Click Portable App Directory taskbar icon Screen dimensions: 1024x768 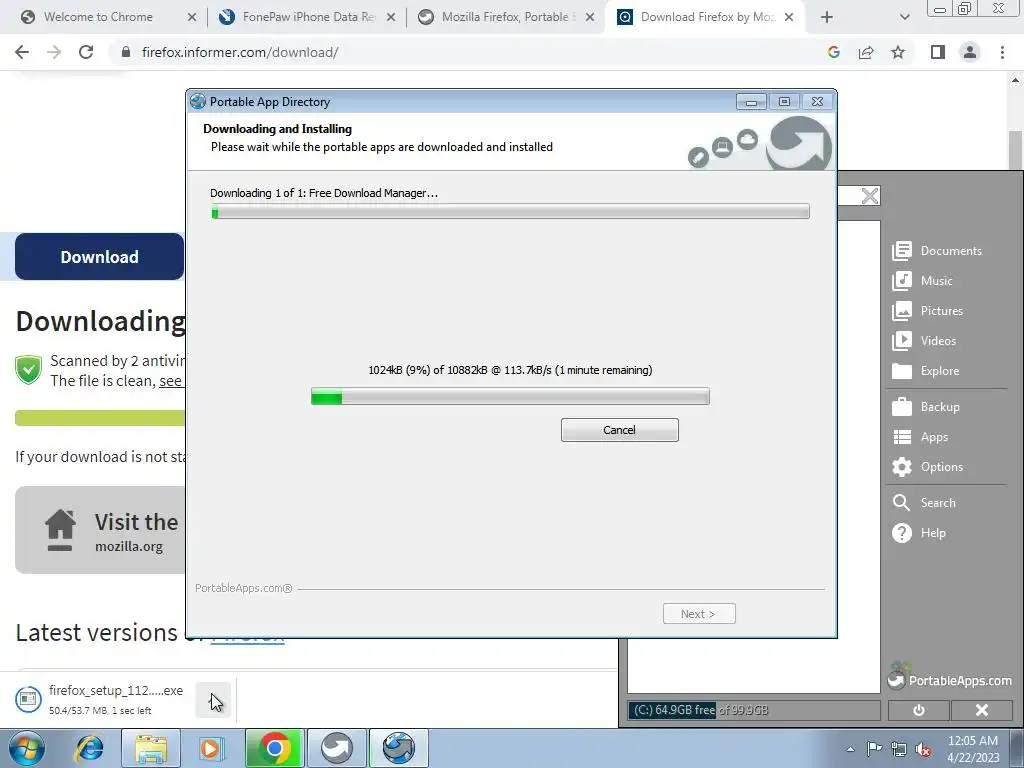point(399,748)
